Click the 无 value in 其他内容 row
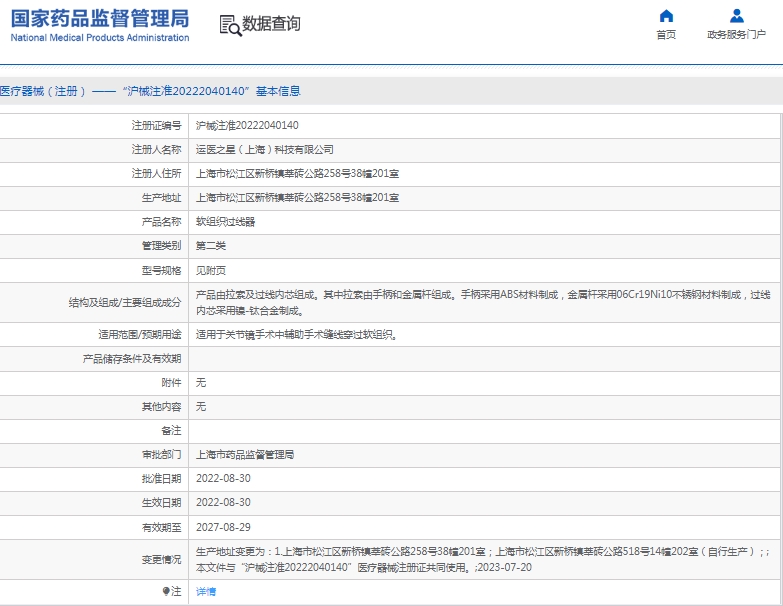 click(201, 406)
